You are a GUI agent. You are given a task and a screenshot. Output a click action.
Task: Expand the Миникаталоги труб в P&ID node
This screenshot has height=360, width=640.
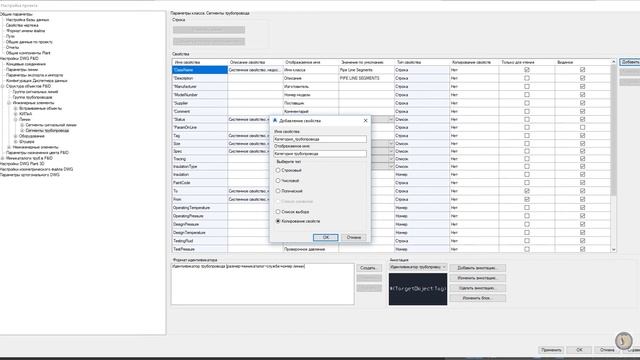pyautogui.click(x=2, y=158)
